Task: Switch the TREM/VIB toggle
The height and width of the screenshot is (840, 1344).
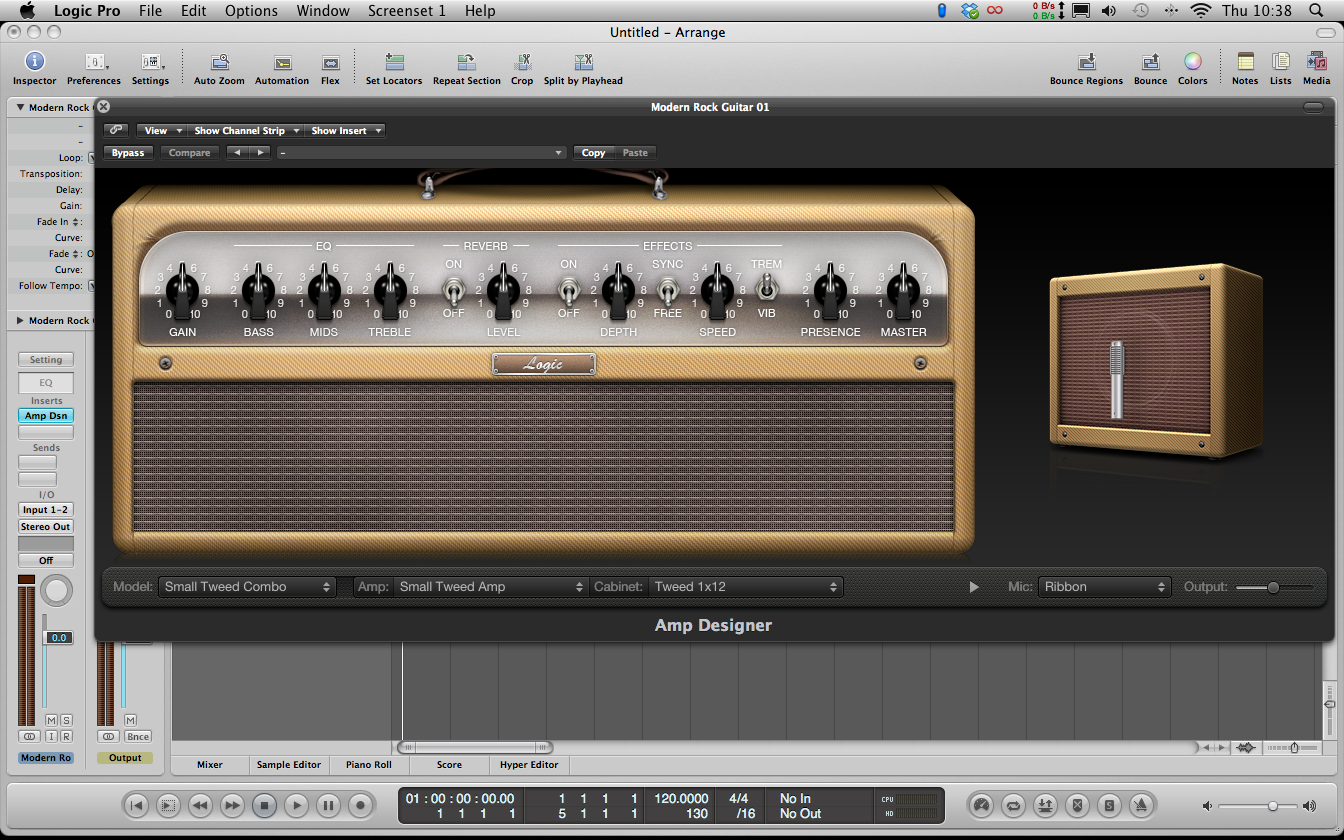Action: [766, 288]
